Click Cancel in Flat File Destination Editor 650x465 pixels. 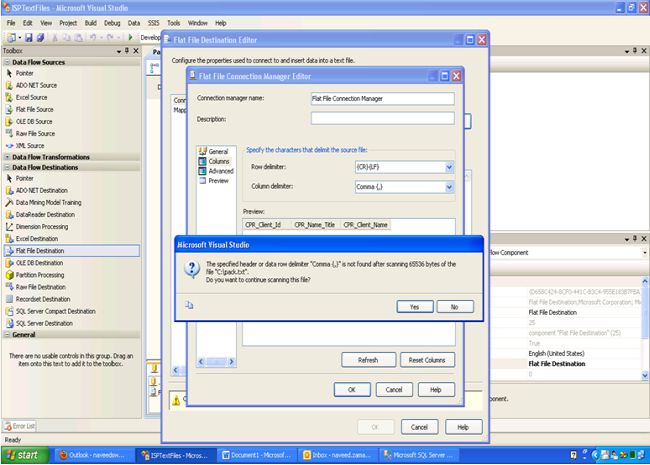(419, 427)
